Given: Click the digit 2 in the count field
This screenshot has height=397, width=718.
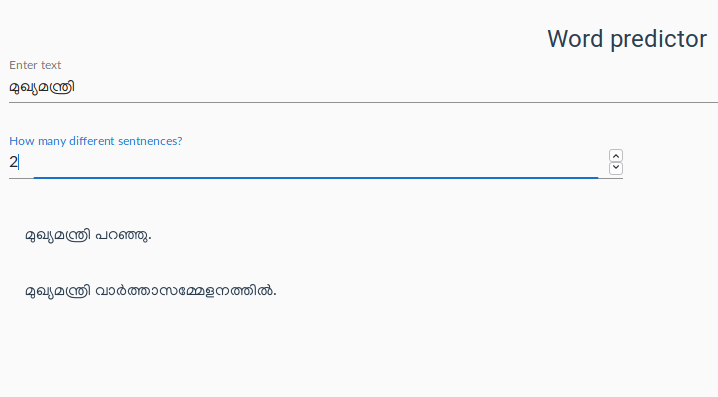Looking at the screenshot, I should point(13,162).
